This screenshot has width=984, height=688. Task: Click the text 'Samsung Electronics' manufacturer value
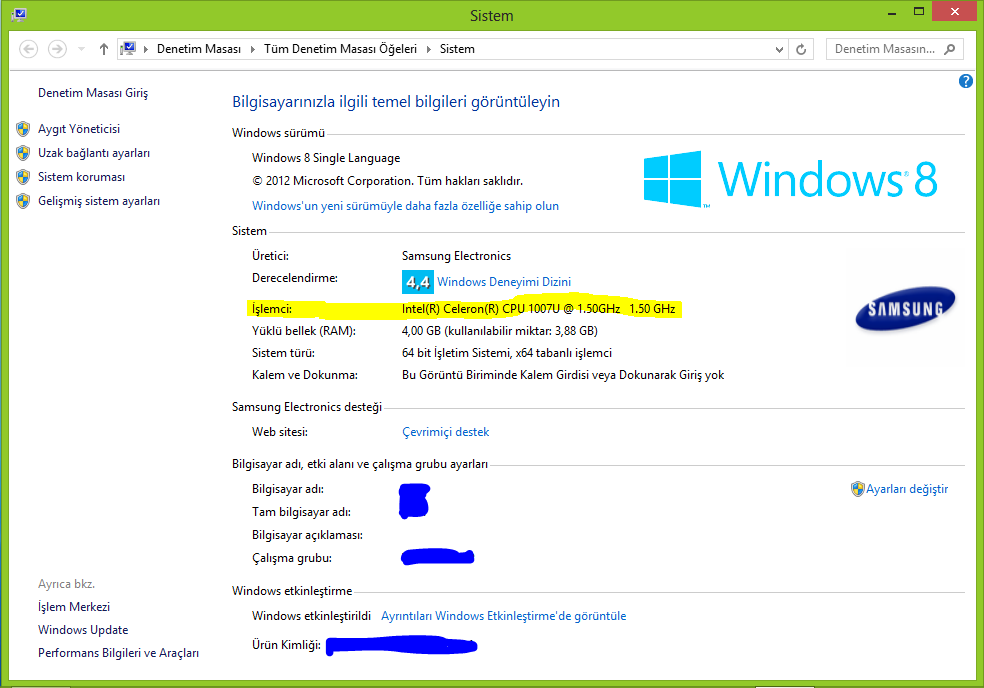(456, 256)
